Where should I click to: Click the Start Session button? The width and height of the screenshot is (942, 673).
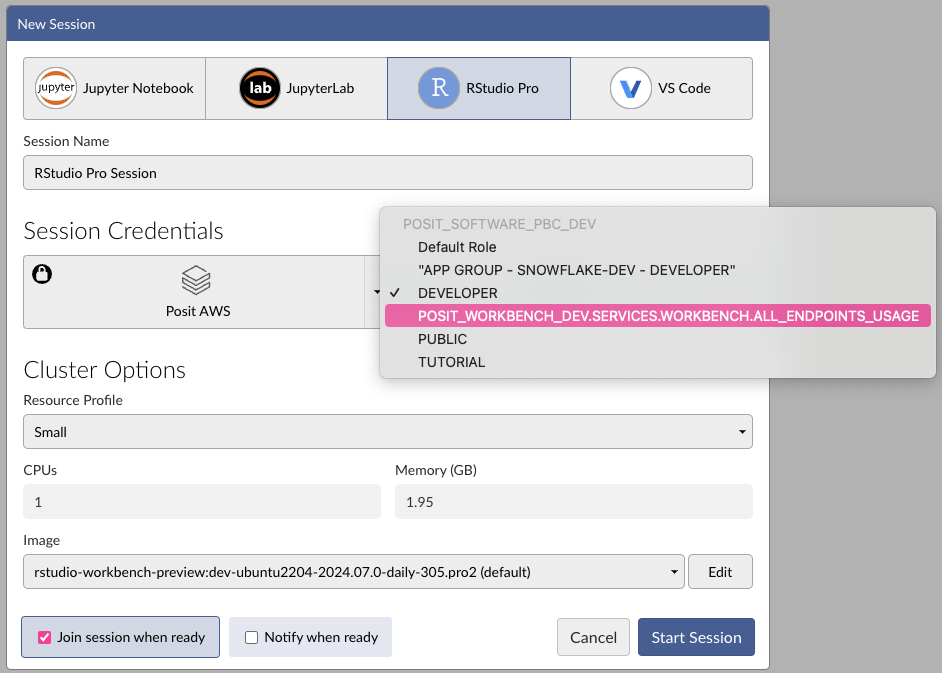pyautogui.click(x=696, y=637)
